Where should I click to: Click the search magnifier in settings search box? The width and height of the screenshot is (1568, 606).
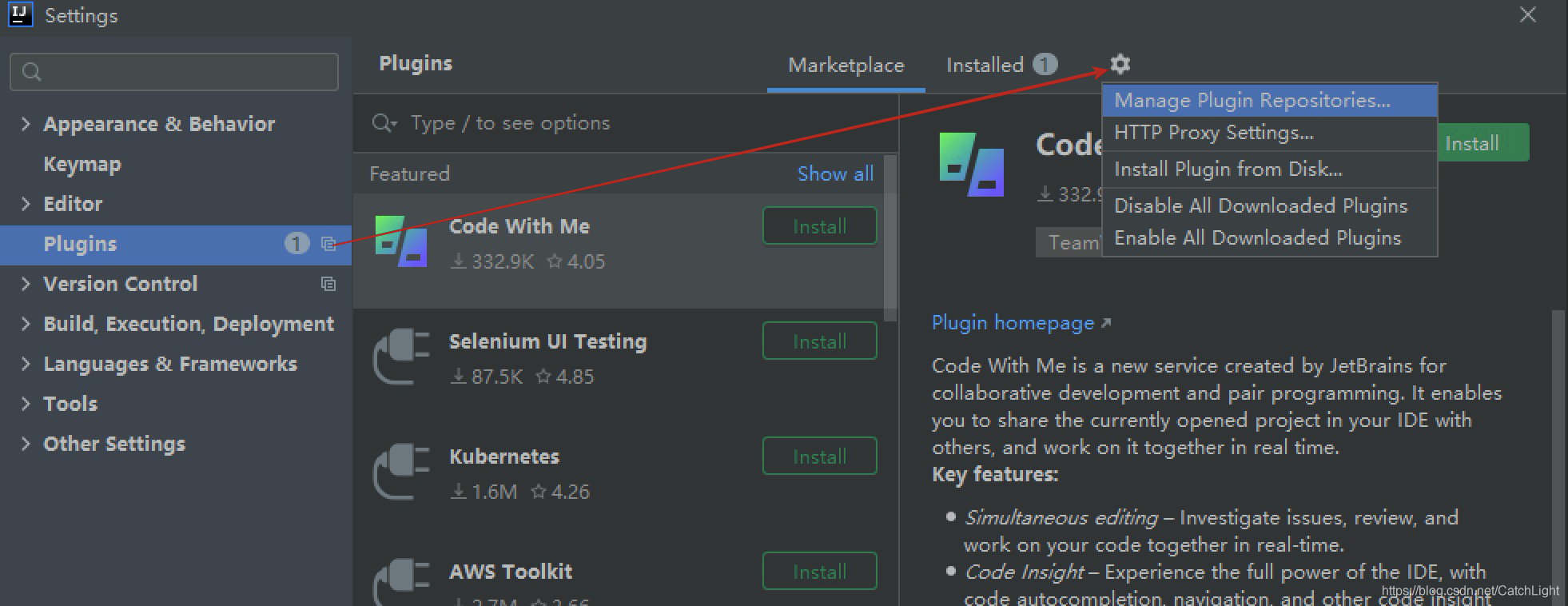(32, 72)
